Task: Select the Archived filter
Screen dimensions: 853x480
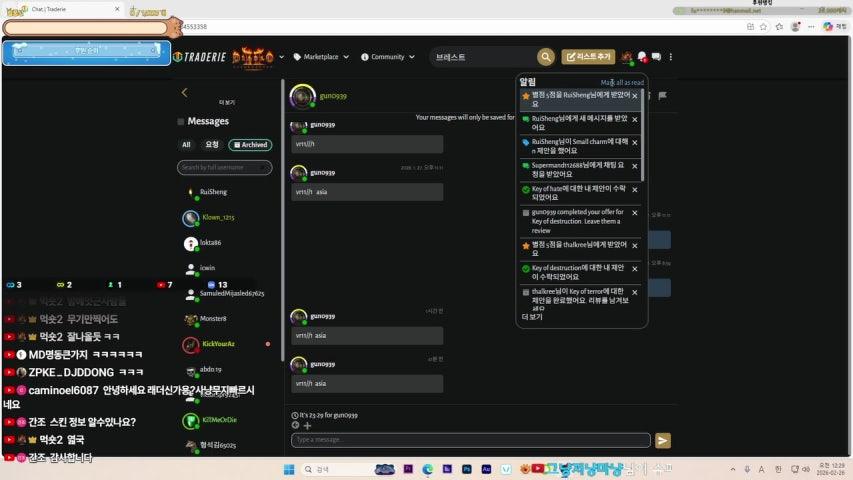Action: tap(250, 145)
